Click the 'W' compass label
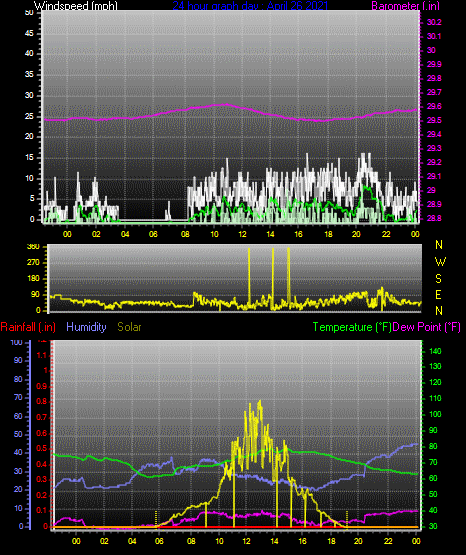 (x=440, y=262)
